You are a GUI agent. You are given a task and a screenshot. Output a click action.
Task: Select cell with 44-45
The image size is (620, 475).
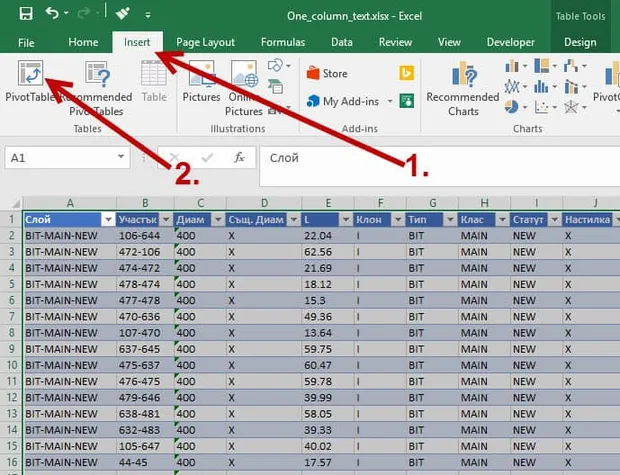pos(145,463)
